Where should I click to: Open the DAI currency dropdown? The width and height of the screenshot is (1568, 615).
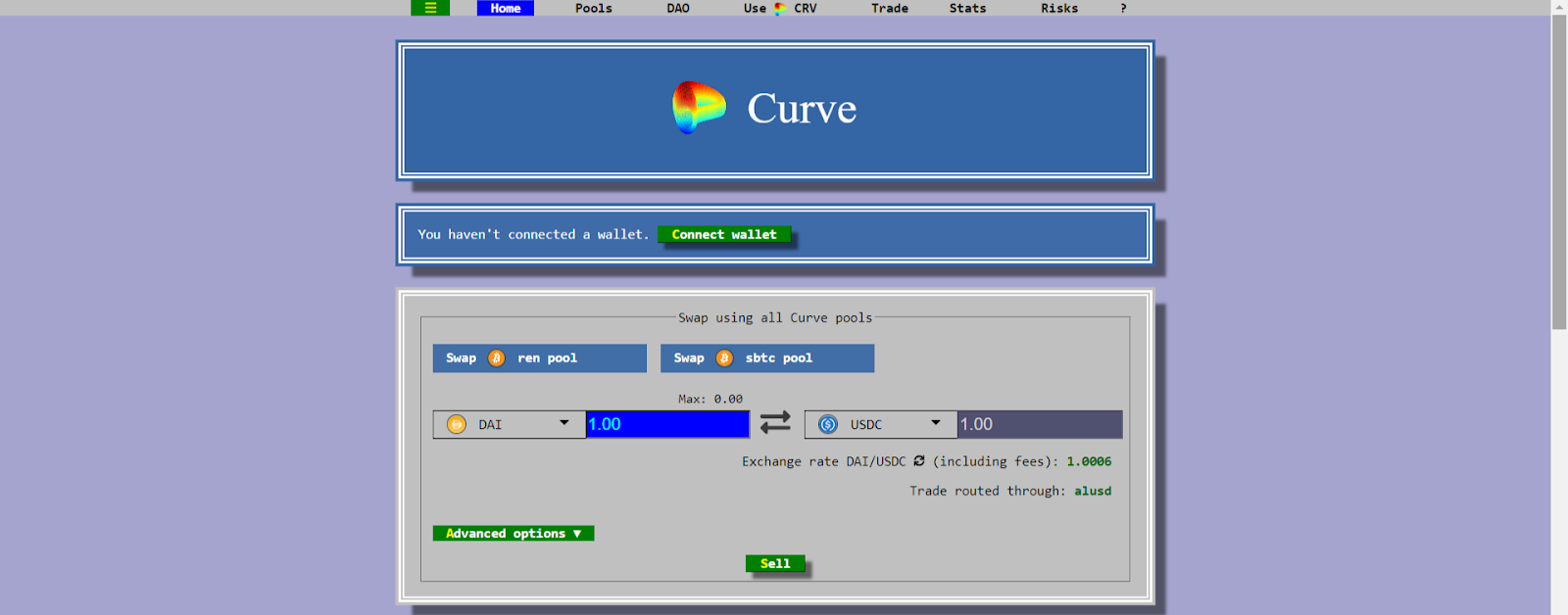[510, 424]
